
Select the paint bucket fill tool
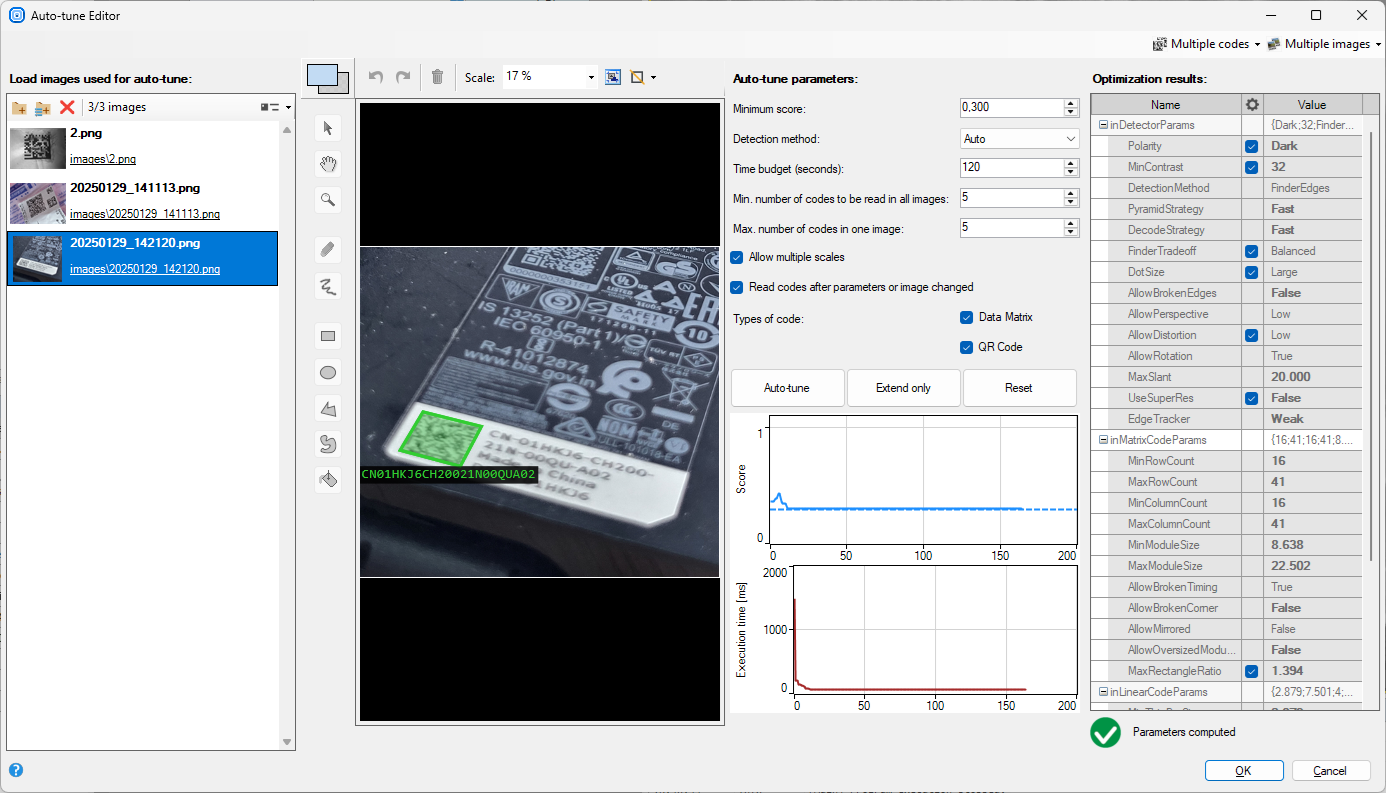[x=327, y=480]
